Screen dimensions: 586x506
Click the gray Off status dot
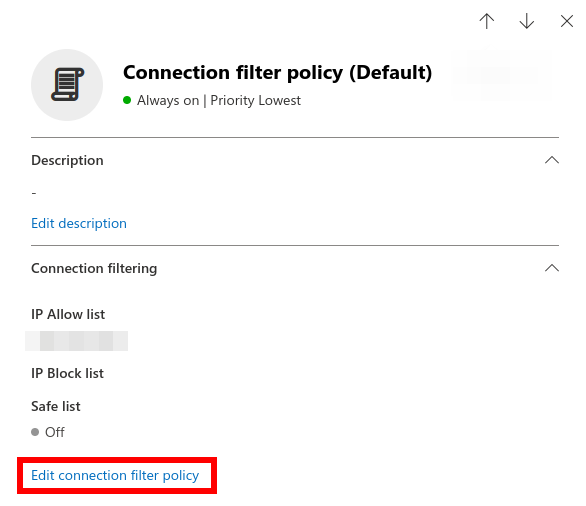pyautogui.click(x=35, y=432)
